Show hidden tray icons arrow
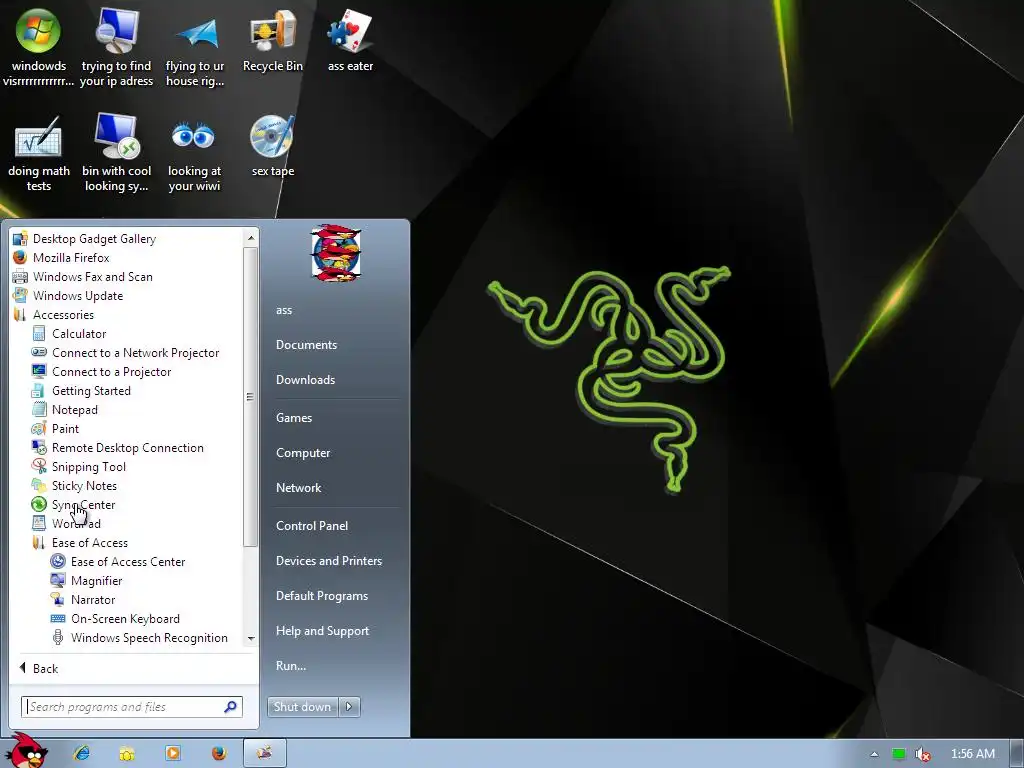Screen dimensions: 1024x768 point(874,754)
